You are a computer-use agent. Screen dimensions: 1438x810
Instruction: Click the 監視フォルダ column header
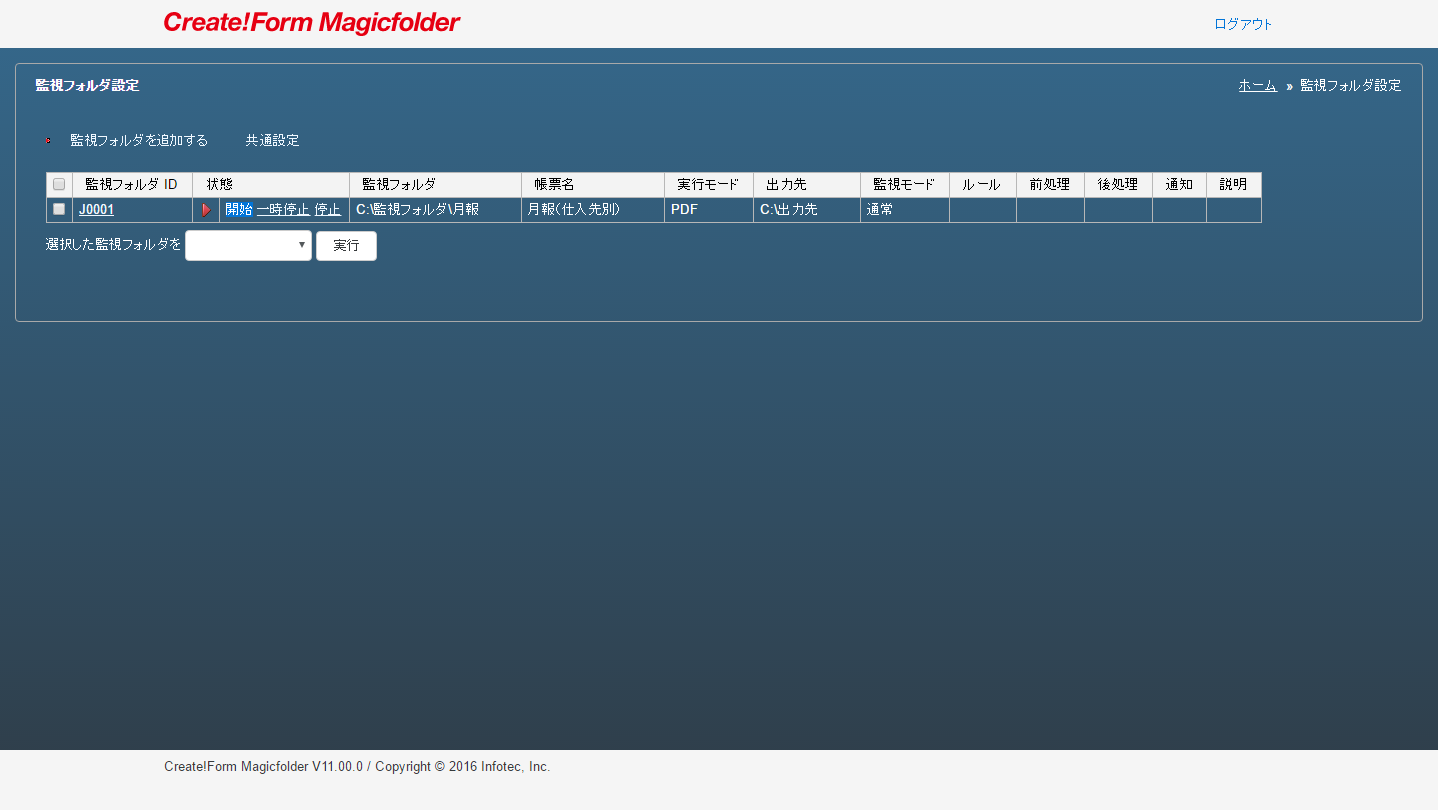435,185
